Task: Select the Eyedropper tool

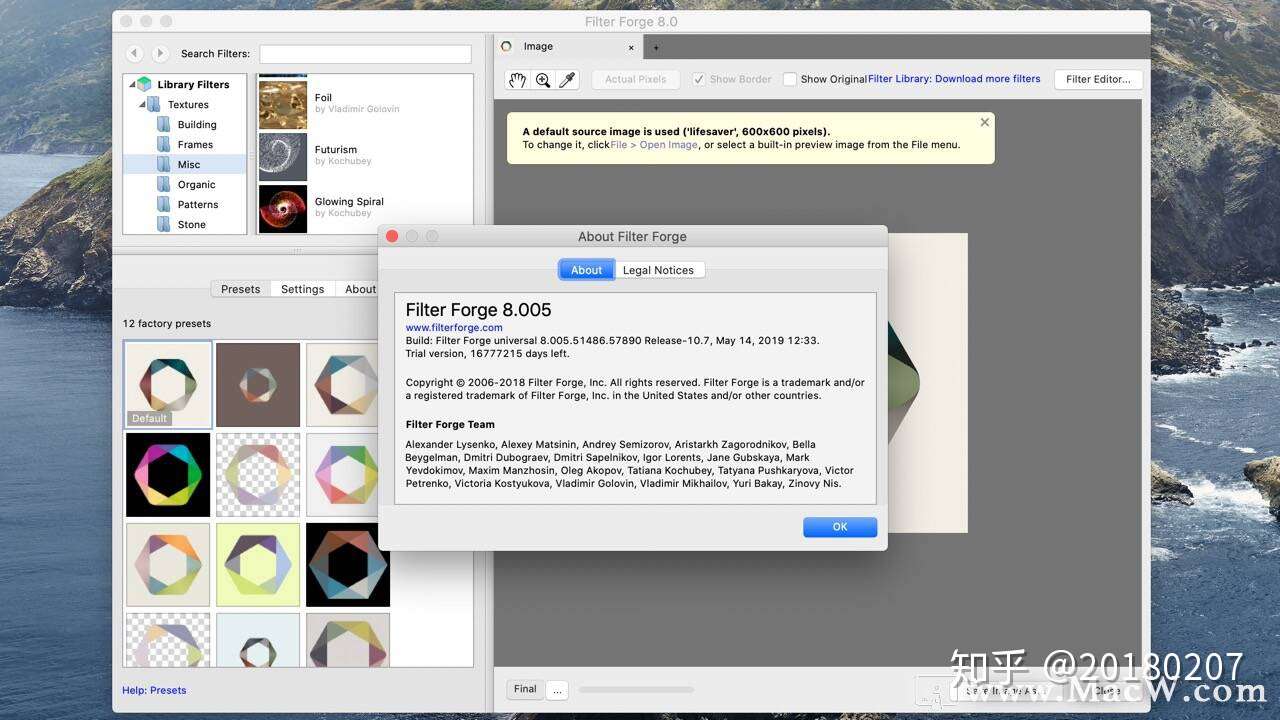Action: [567, 80]
